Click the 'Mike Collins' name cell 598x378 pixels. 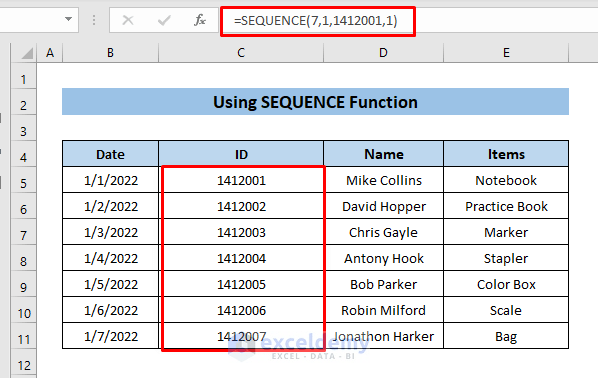(x=383, y=180)
